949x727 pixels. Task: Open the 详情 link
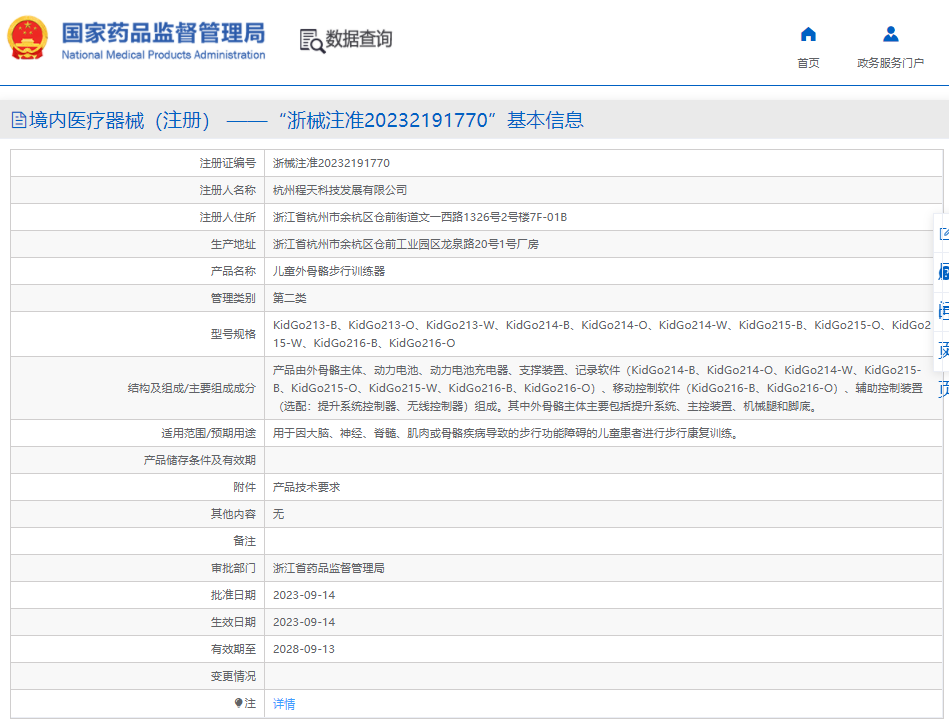click(284, 703)
